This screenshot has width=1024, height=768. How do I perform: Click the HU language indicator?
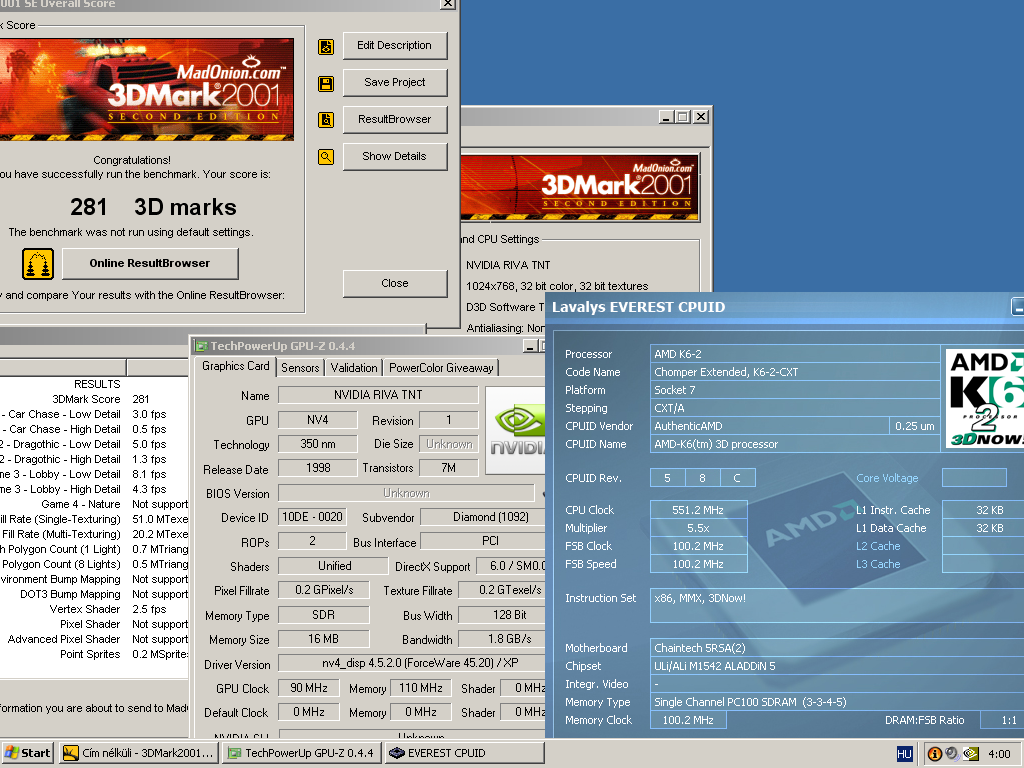click(904, 754)
